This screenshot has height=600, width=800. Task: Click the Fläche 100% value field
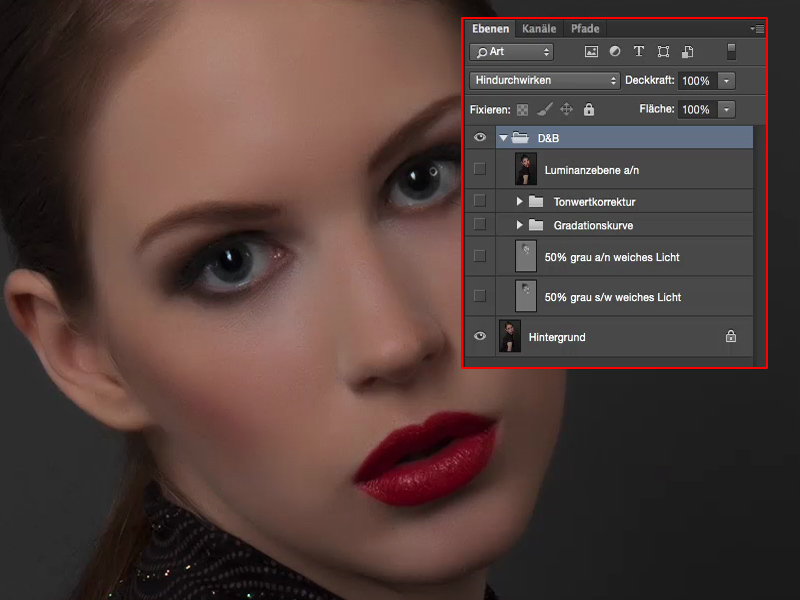[x=697, y=109]
